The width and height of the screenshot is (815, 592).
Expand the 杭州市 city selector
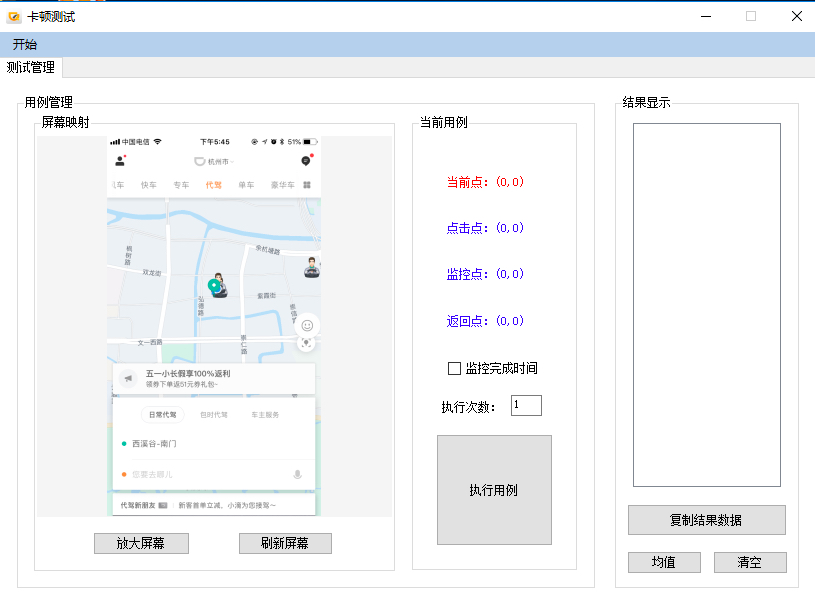click(215, 161)
